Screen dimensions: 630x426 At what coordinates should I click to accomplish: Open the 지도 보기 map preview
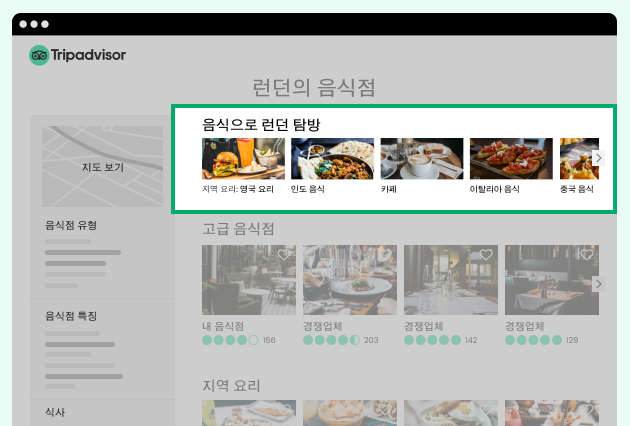click(x=102, y=166)
